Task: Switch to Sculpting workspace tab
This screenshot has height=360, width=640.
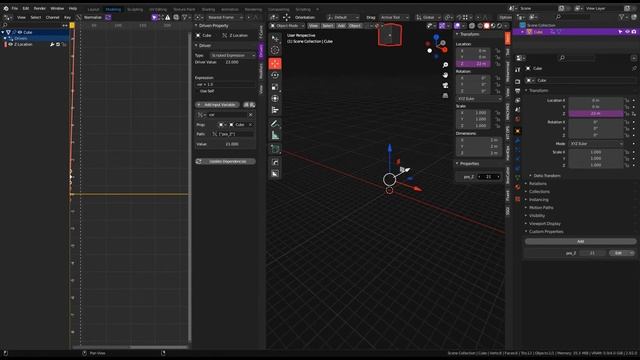Action: tap(135, 9)
